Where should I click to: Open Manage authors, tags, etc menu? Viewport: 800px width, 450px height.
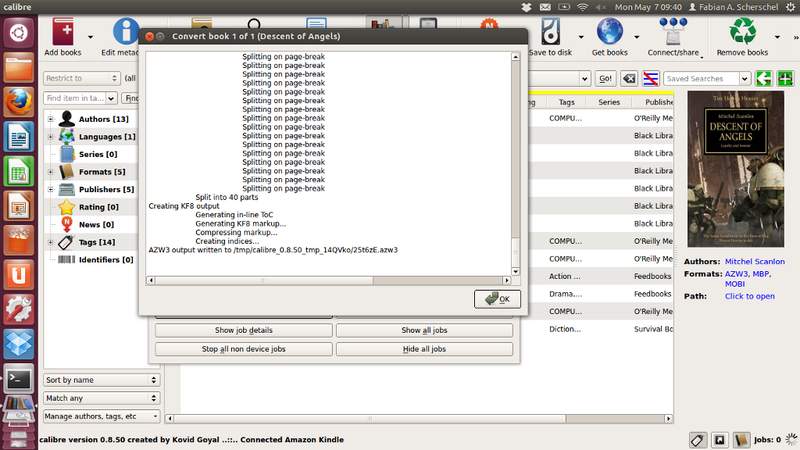102,416
